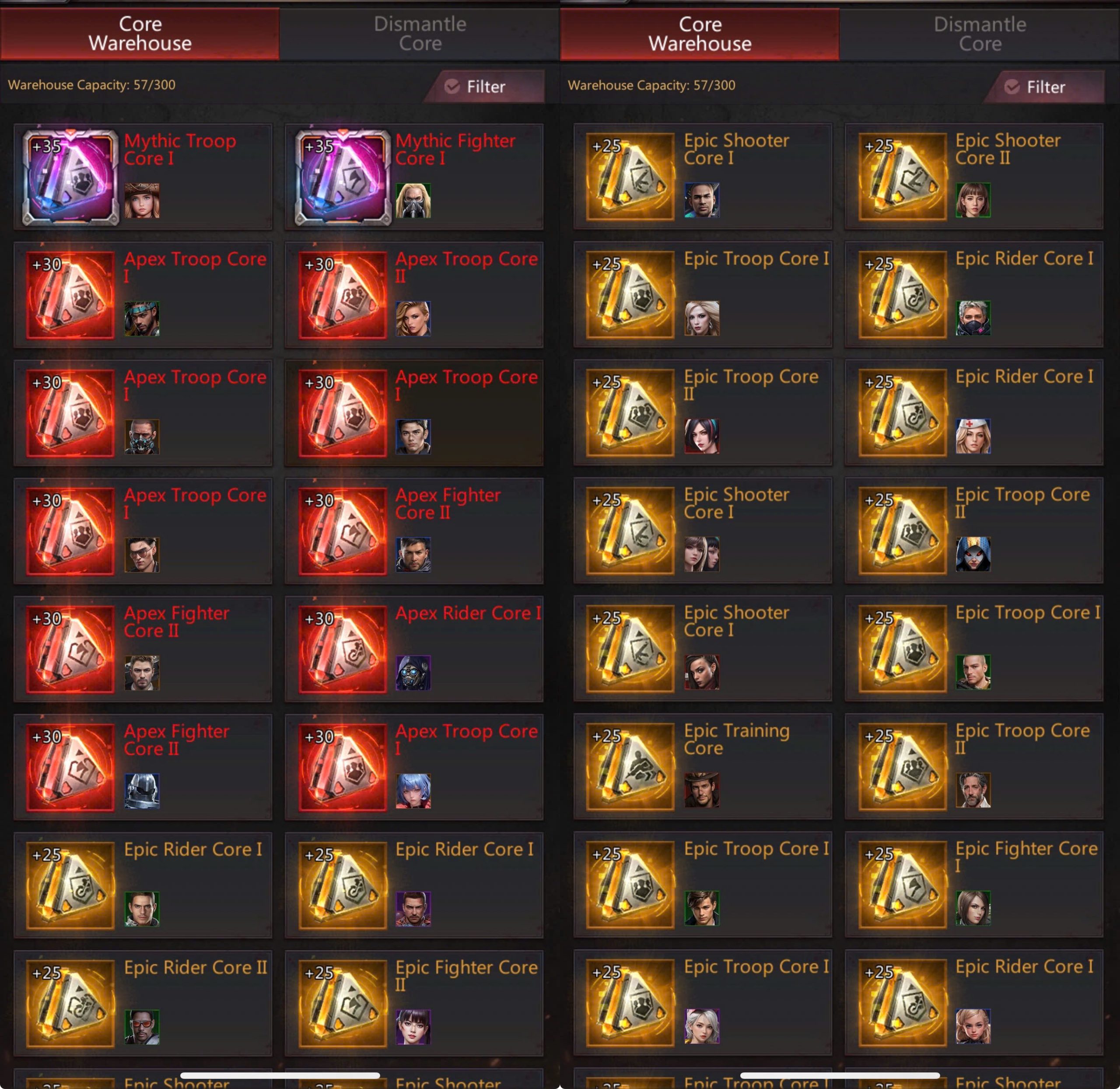Open the left Core Warehouse tab
Screen dimensions: 1120x1089
pyautogui.click(x=140, y=34)
